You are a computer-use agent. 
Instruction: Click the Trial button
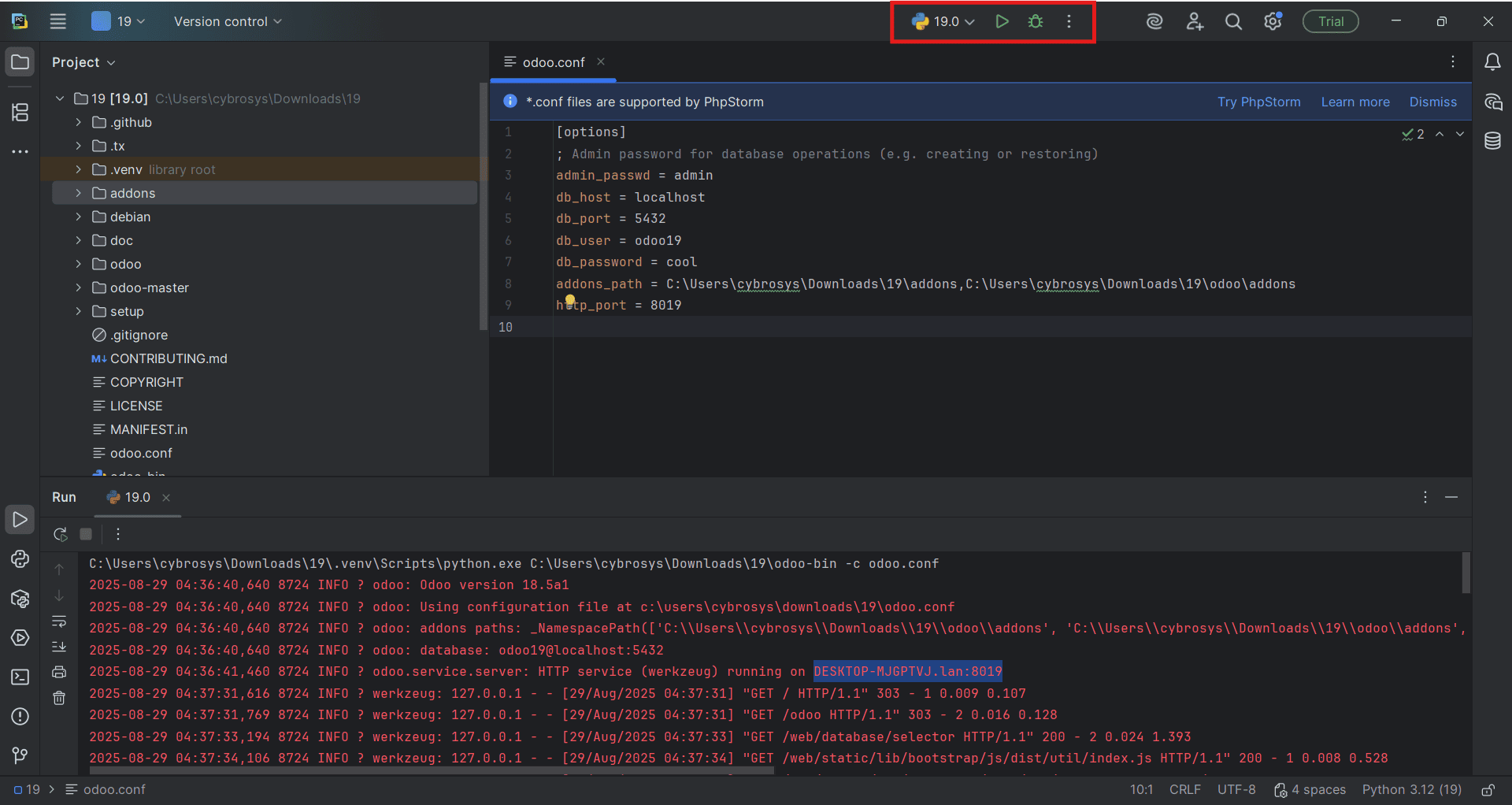pyautogui.click(x=1331, y=21)
